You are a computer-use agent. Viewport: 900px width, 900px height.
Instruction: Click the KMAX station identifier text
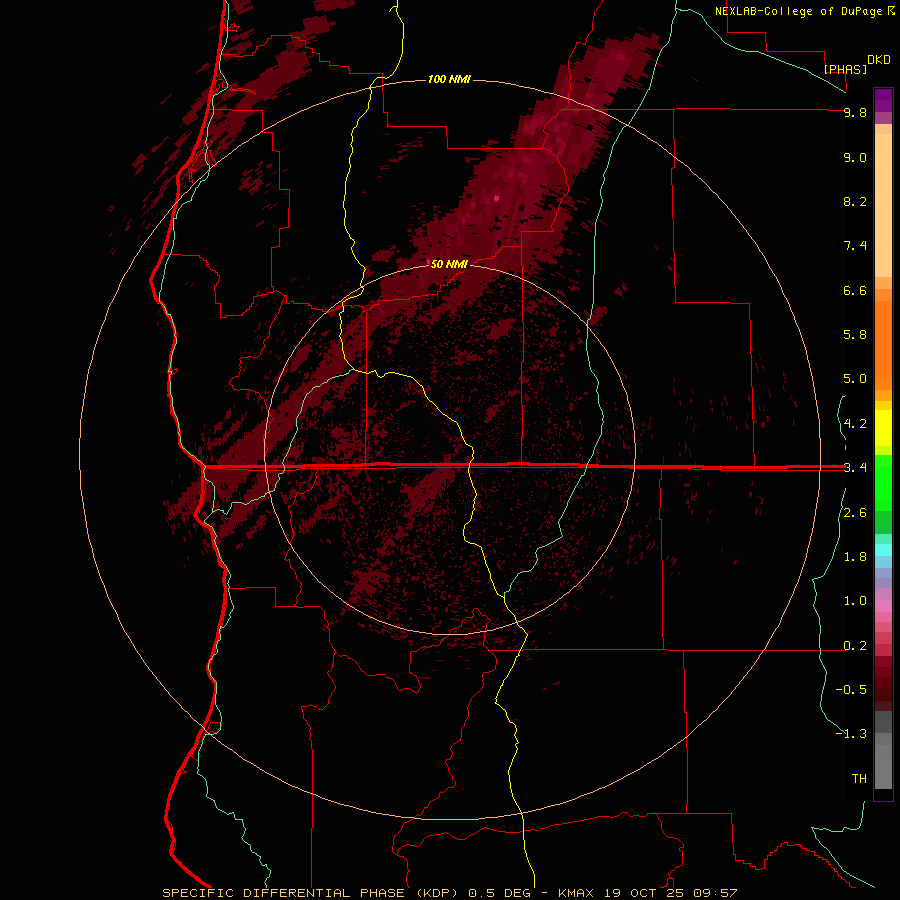pos(577,893)
